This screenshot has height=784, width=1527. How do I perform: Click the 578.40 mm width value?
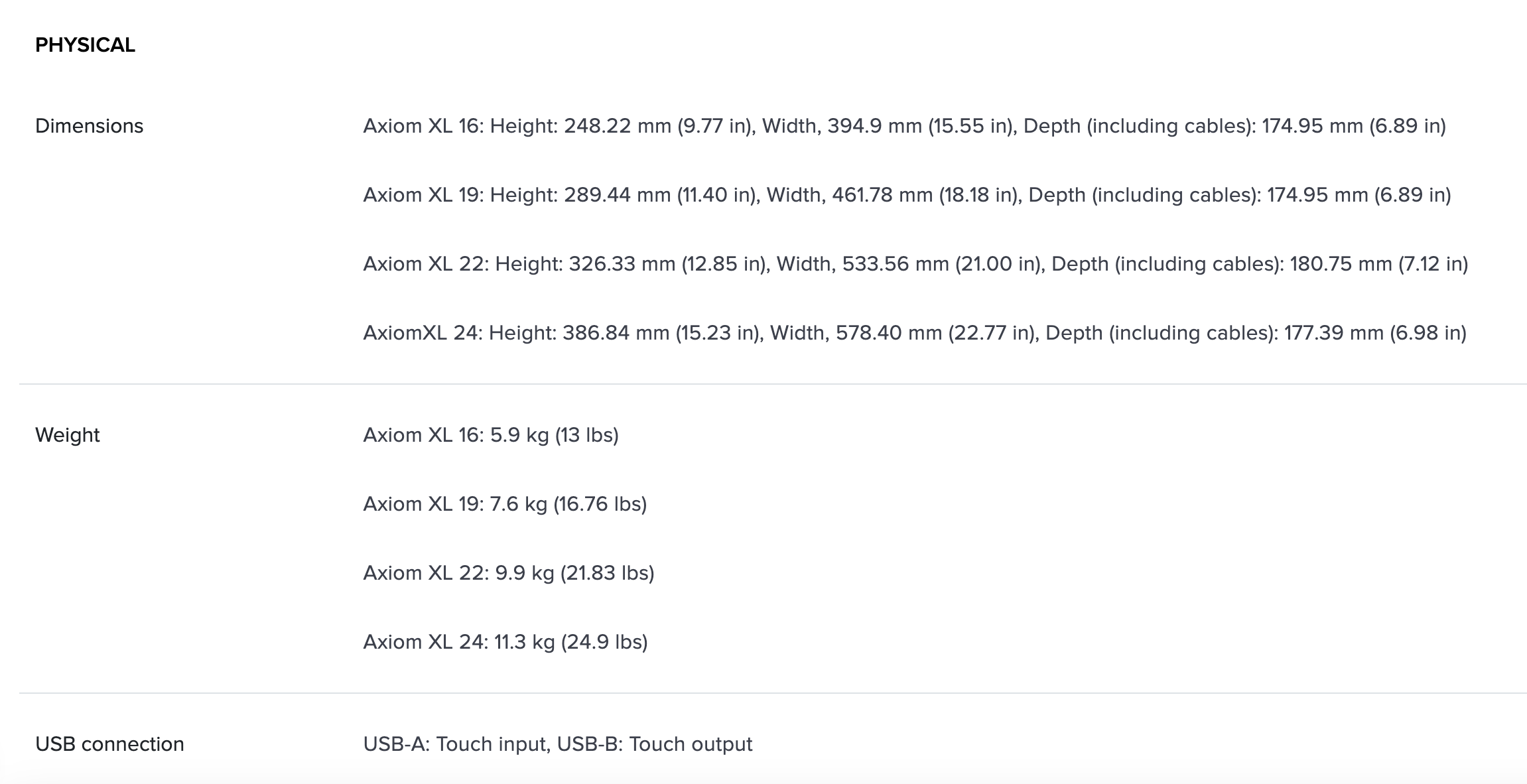coord(889,333)
